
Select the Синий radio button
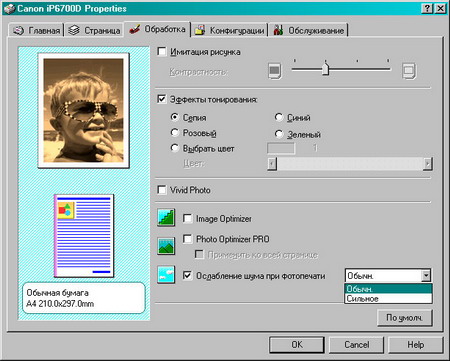279,117
